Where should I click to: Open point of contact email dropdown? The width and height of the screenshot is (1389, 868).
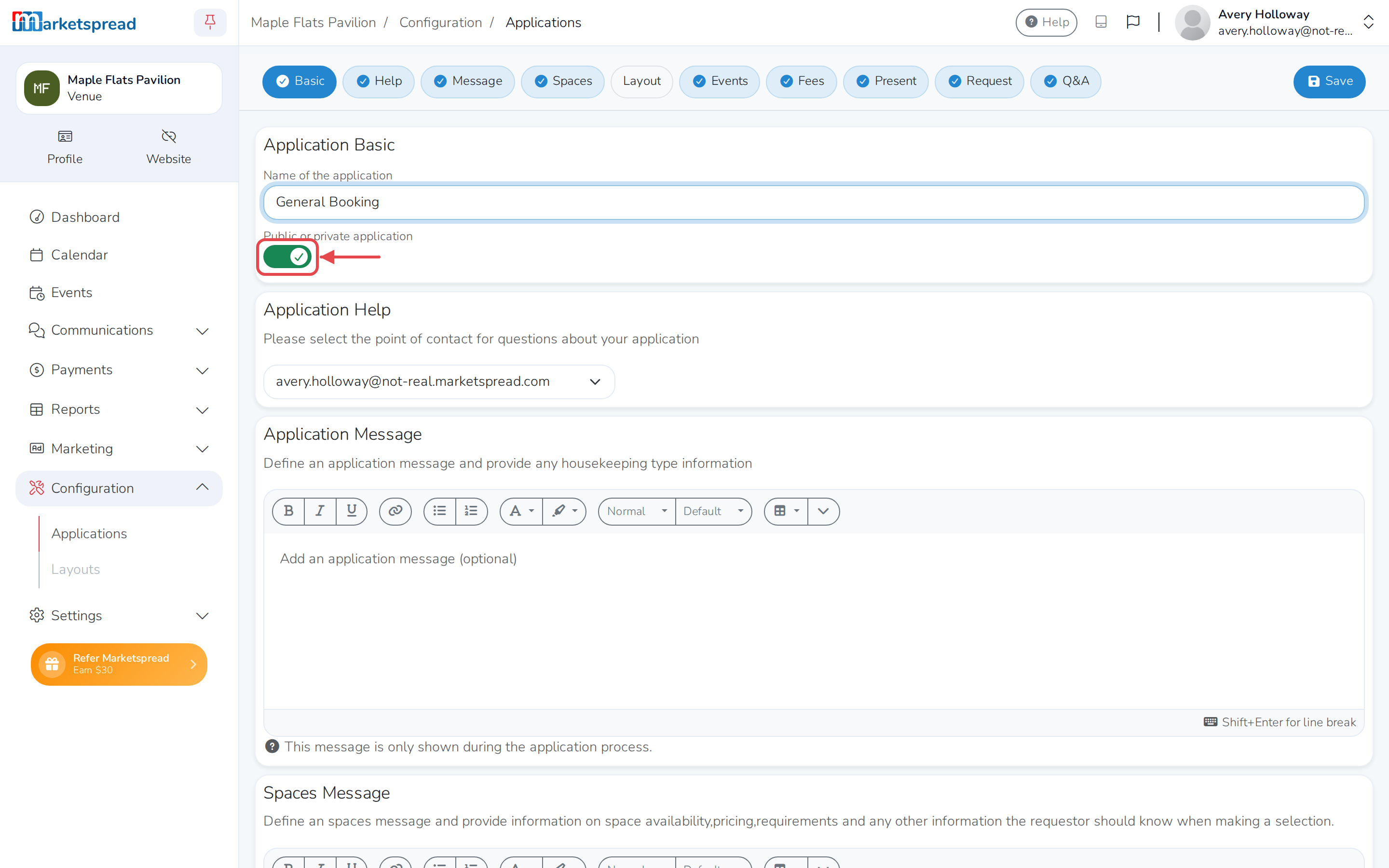pyautogui.click(x=439, y=382)
